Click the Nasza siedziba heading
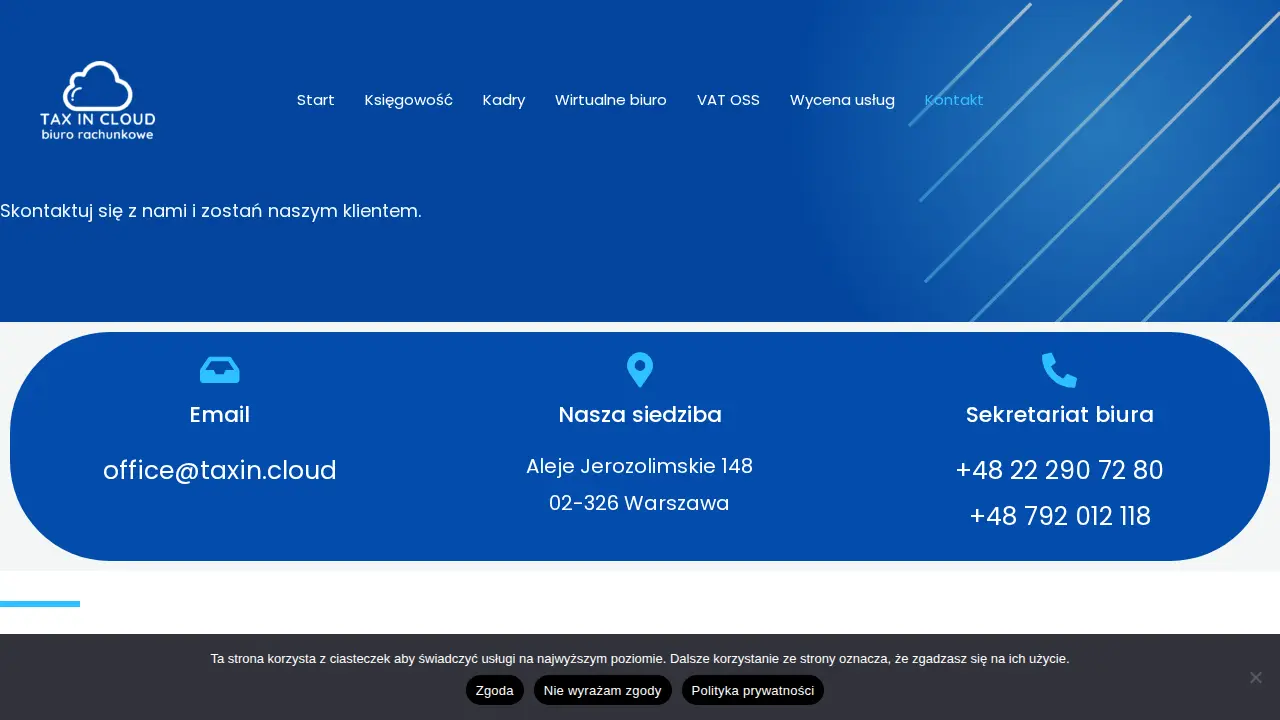The width and height of the screenshot is (1280, 720). click(640, 415)
